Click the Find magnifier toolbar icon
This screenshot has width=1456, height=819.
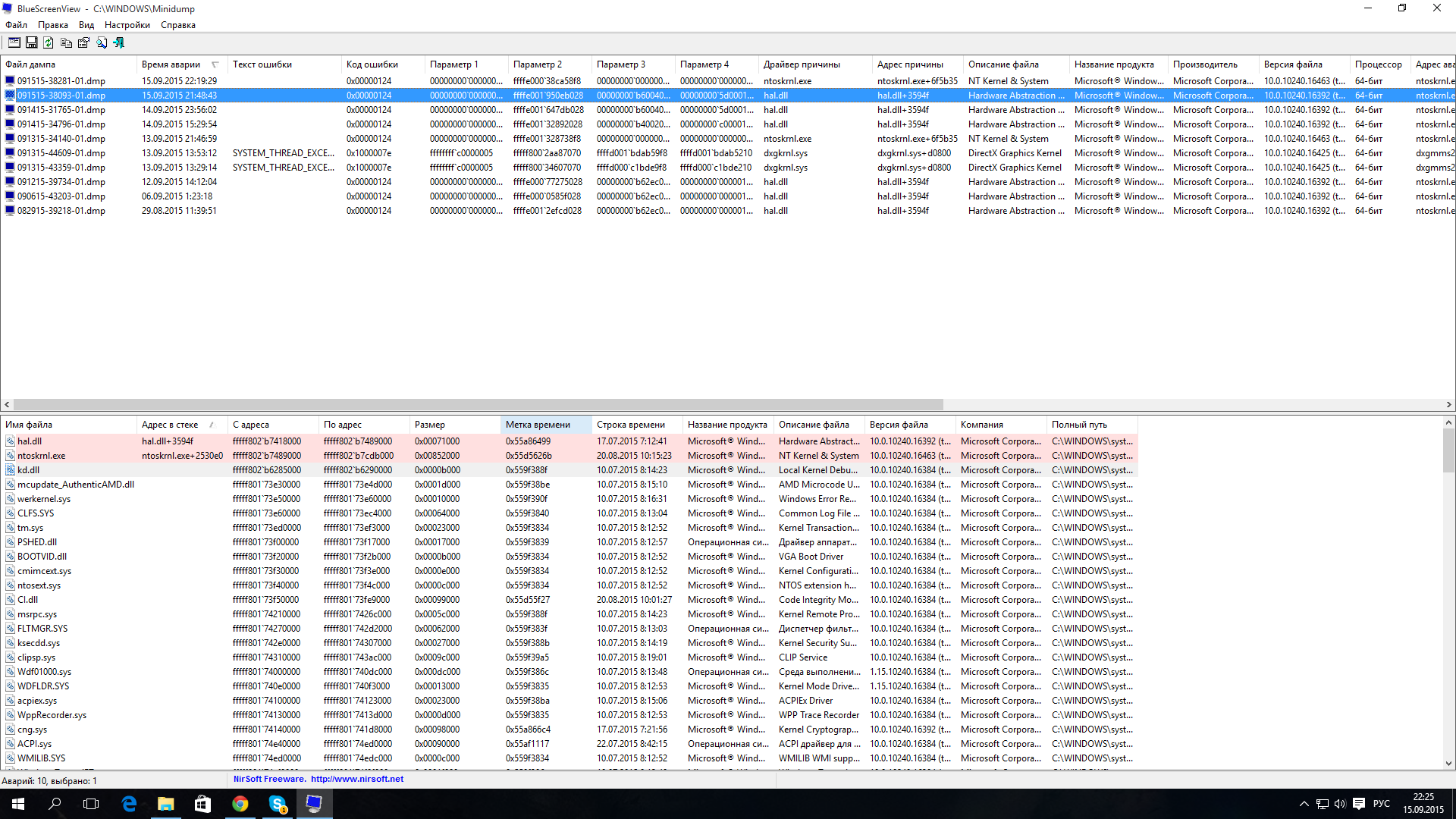tap(102, 43)
